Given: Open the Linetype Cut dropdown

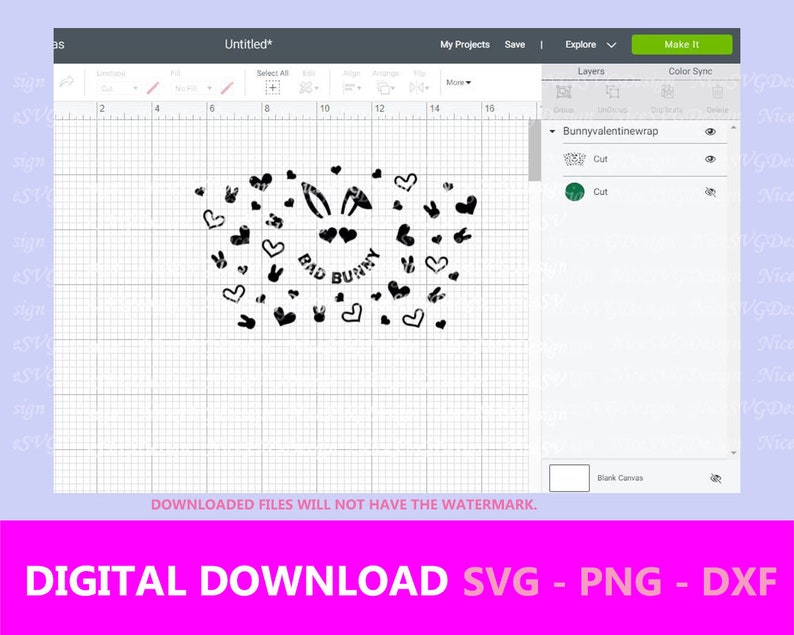Looking at the screenshot, I should pyautogui.click(x=118, y=88).
